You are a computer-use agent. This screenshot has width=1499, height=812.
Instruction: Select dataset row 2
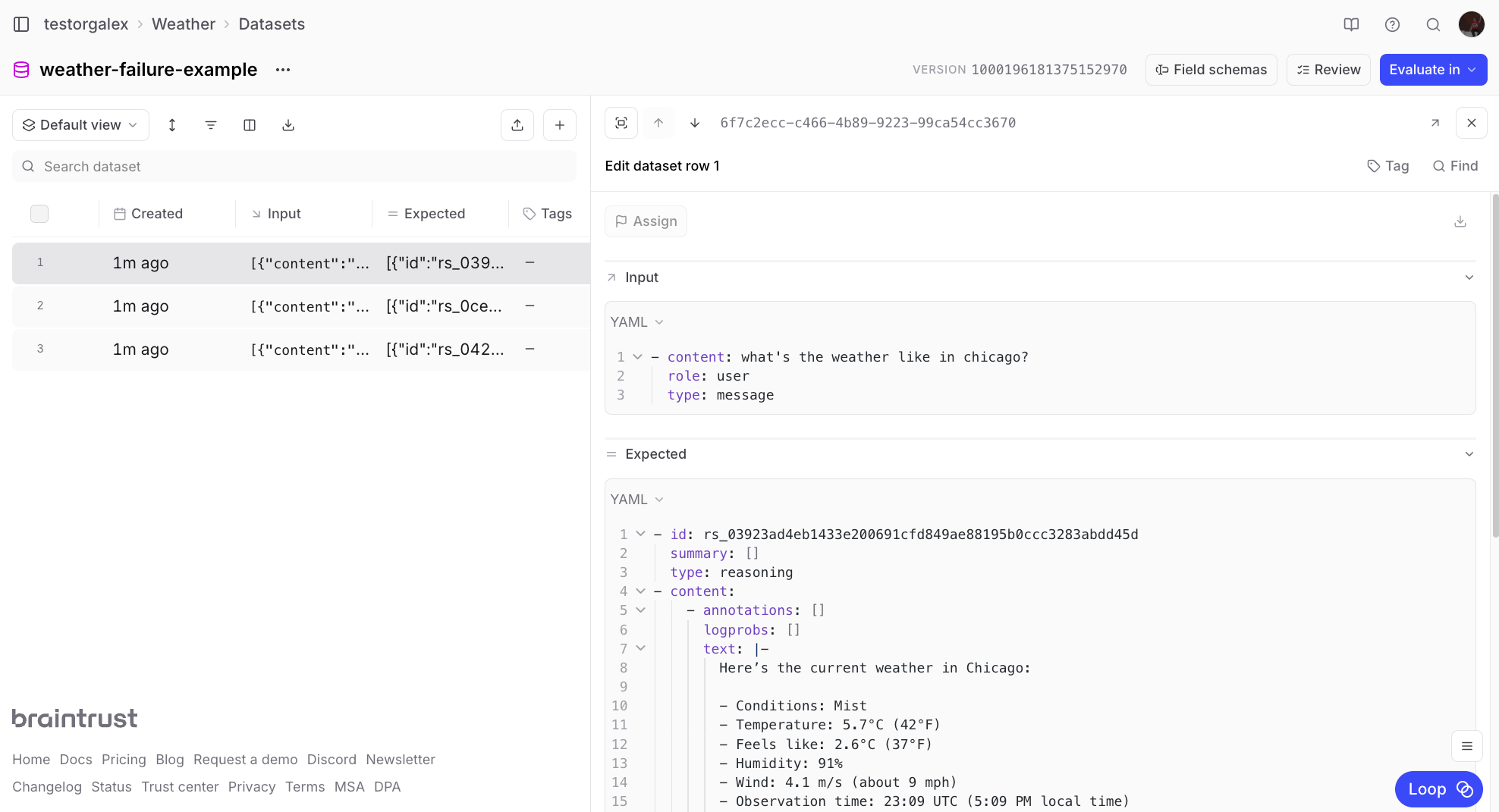click(301, 306)
